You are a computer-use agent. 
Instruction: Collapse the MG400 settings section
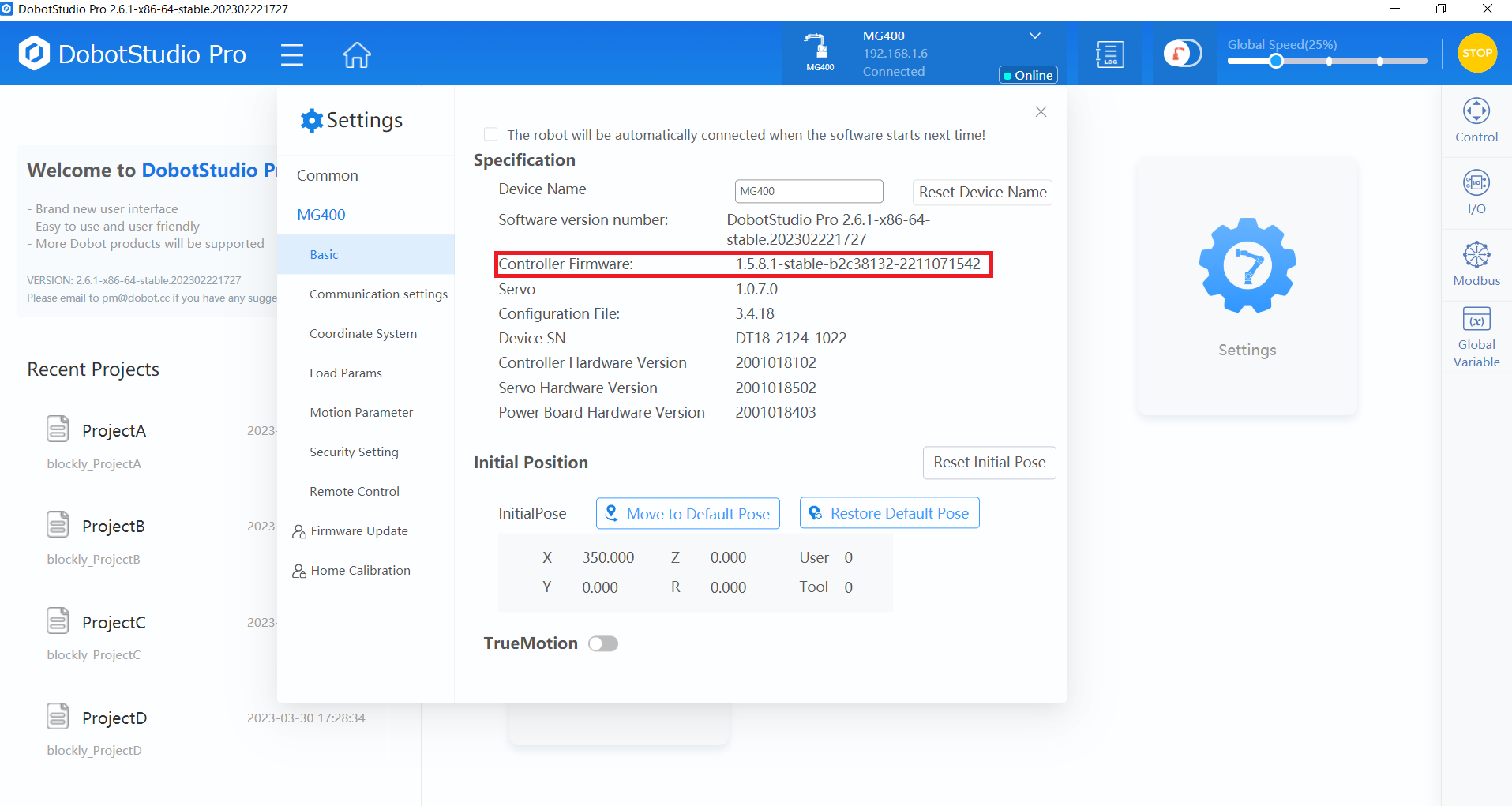321,215
